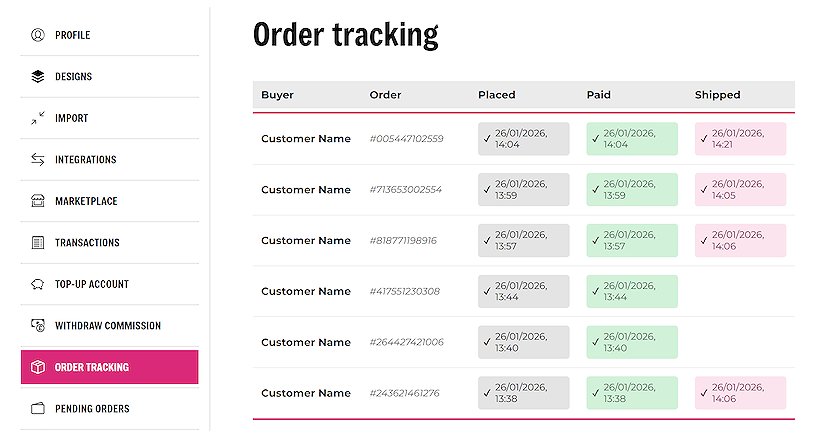Click the Pending Orders folder icon
This screenshot has height=431, width=823.
pos(38,409)
